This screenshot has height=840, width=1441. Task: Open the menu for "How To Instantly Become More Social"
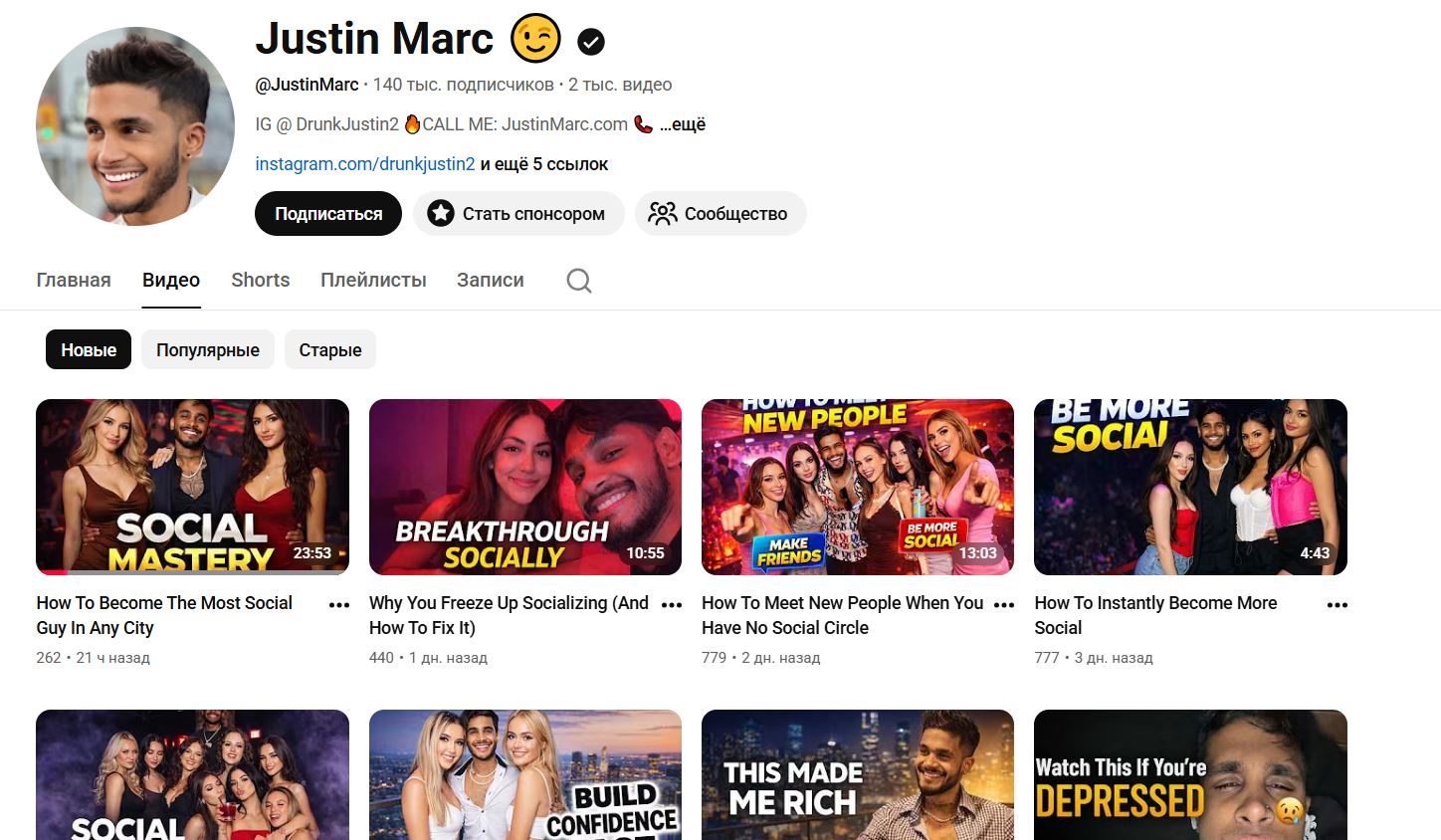(1338, 605)
